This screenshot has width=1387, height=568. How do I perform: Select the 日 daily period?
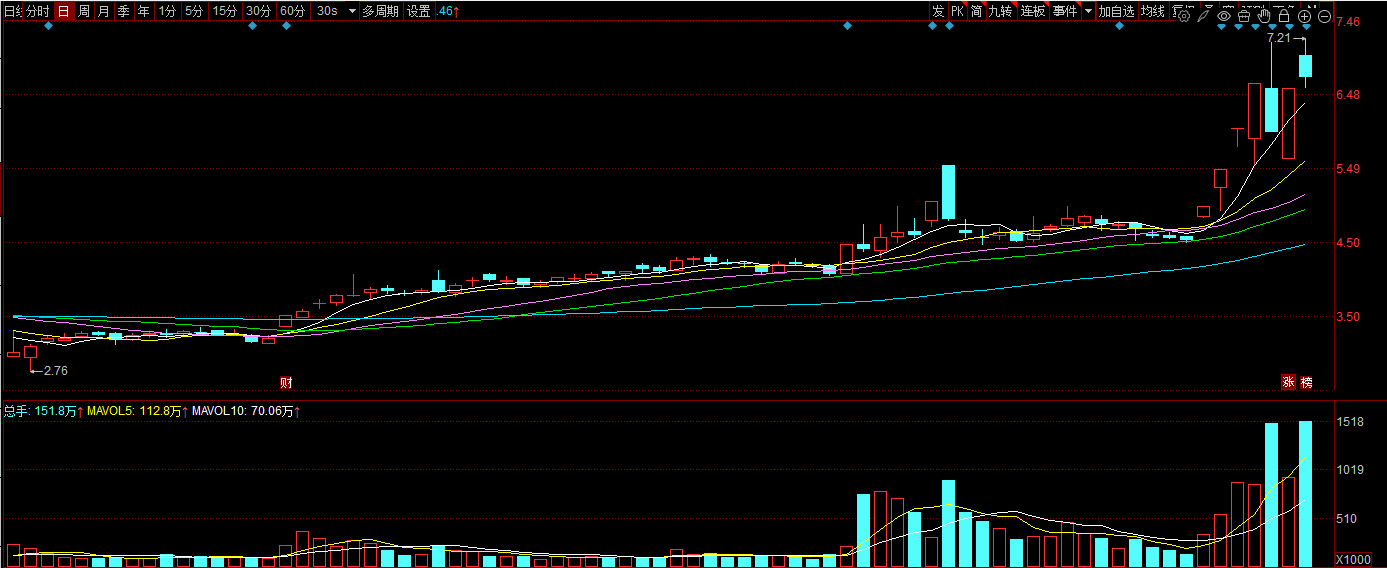pos(63,11)
